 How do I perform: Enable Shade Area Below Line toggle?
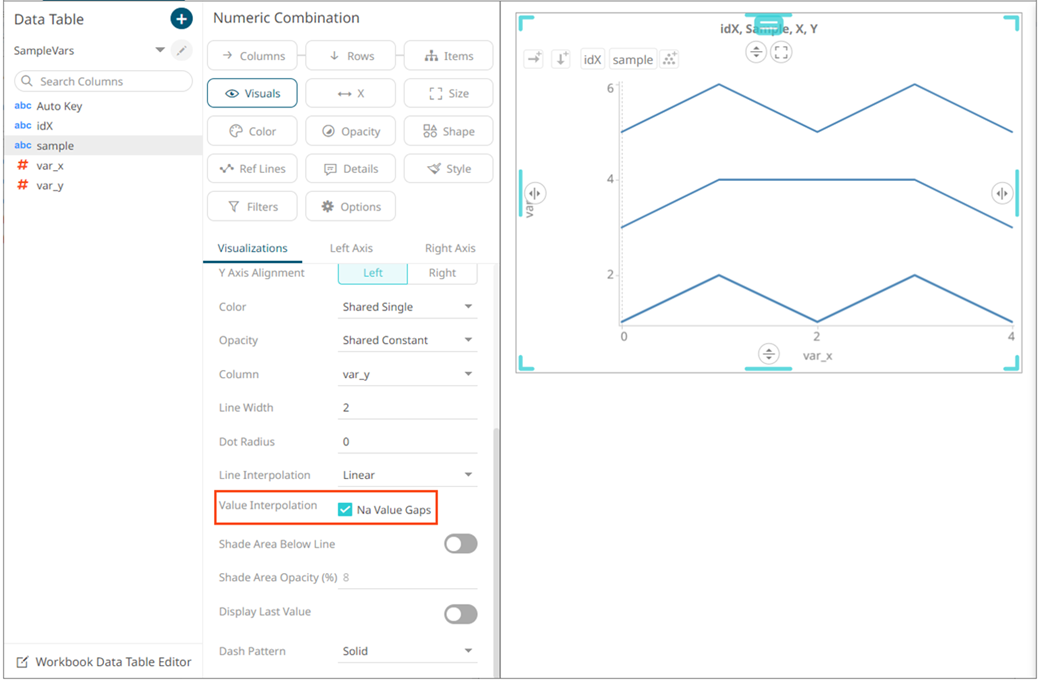pos(460,544)
